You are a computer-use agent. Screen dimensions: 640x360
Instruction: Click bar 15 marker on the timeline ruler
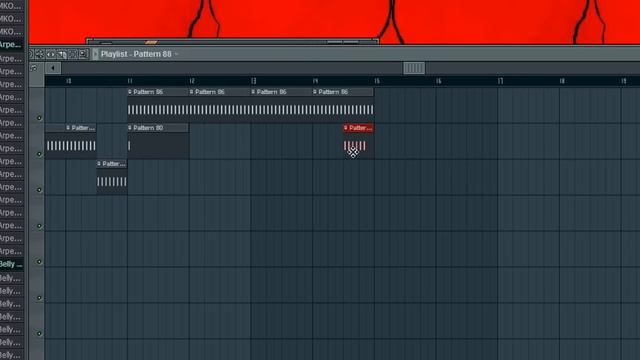(377, 81)
